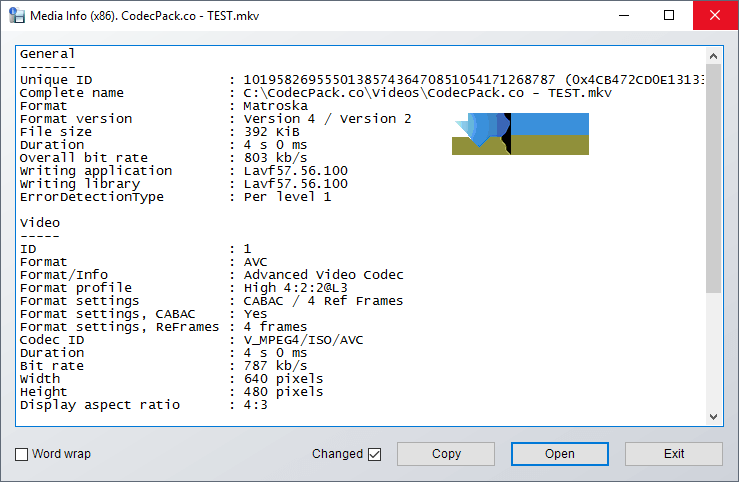Click 'Advanced Video Codec' text
The image size is (739, 482).
pyautogui.click(x=323, y=275)
